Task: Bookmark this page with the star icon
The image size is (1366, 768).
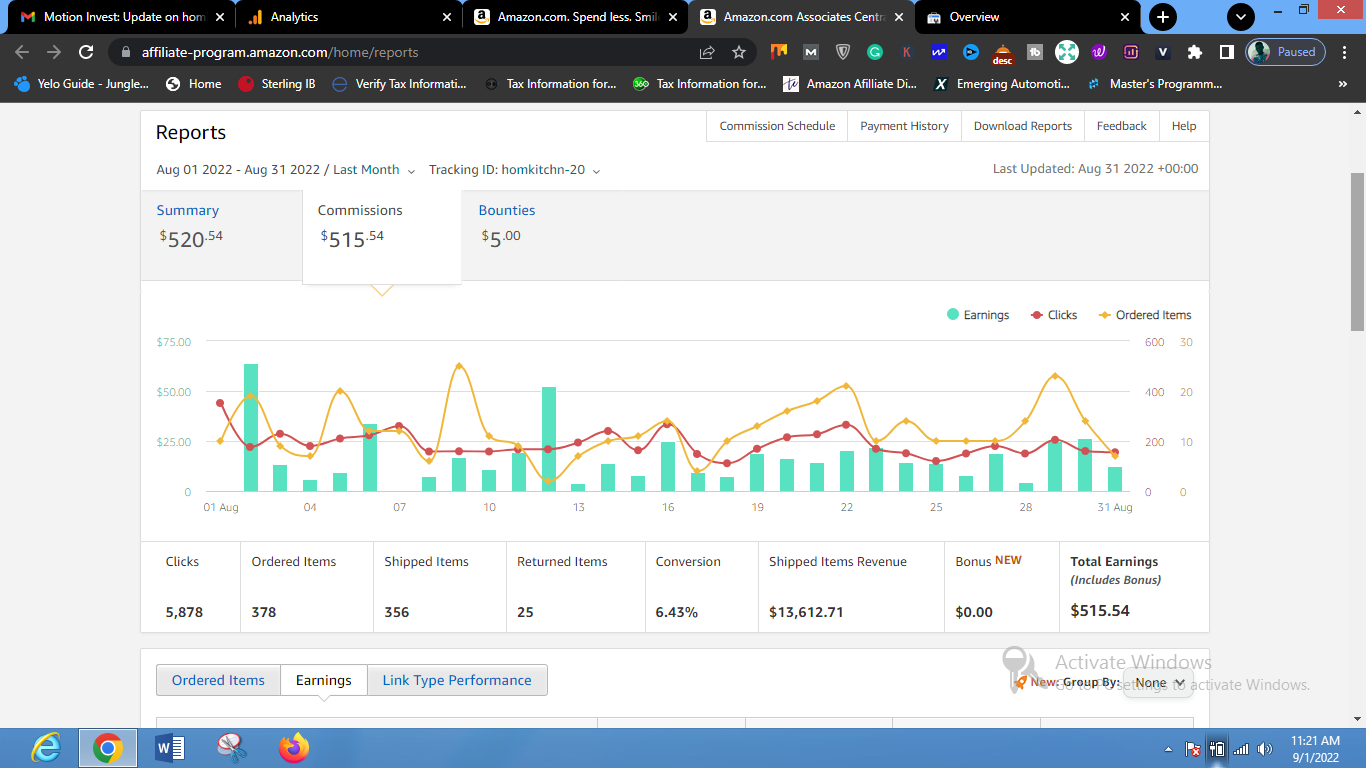Action: tap(739, 52)
